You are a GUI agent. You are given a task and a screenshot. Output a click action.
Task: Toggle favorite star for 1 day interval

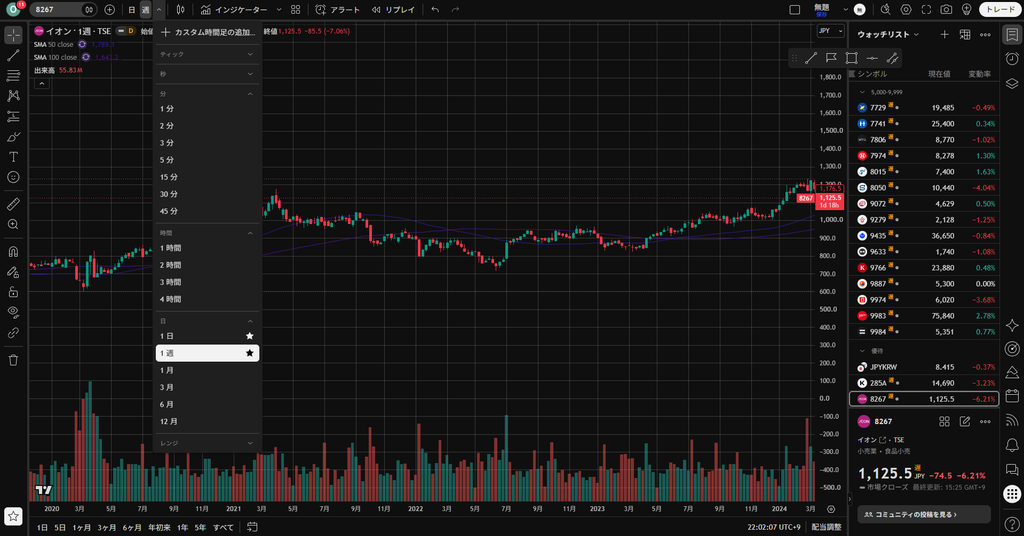click(x=249, y=336)
